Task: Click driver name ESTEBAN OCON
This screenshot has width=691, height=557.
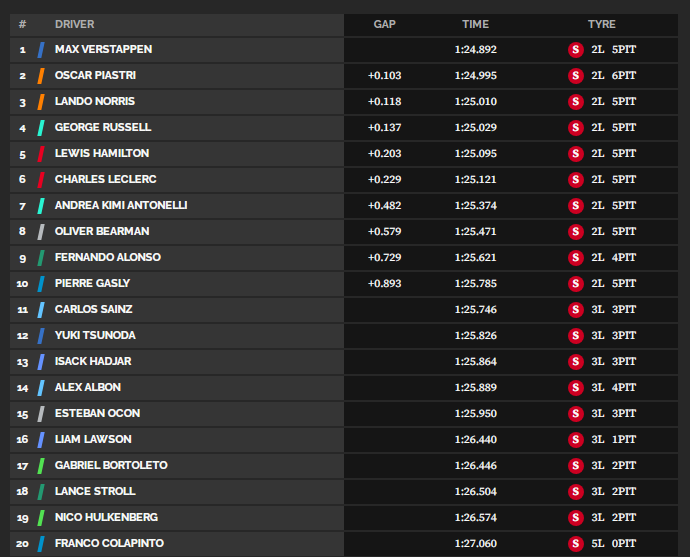Action: coord(97,413)
